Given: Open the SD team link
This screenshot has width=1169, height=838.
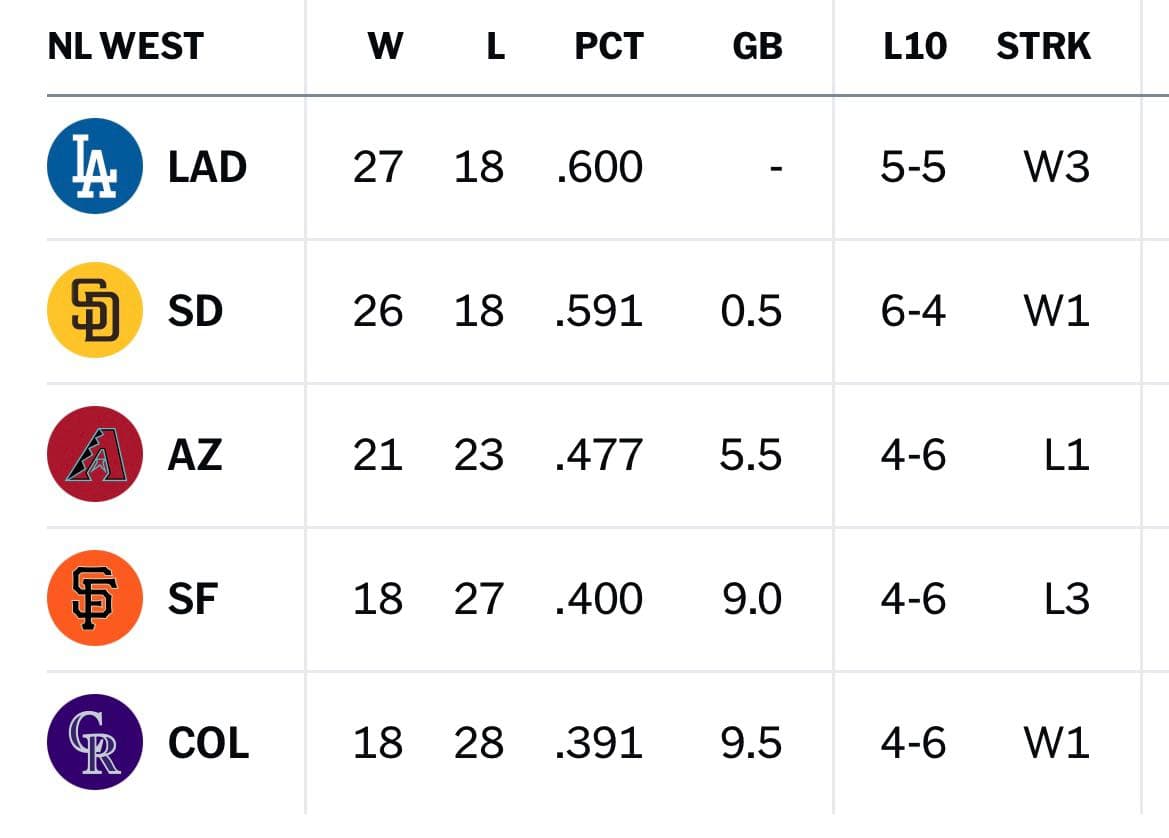Looking at the screenshot, I should (x=195, y=310).
